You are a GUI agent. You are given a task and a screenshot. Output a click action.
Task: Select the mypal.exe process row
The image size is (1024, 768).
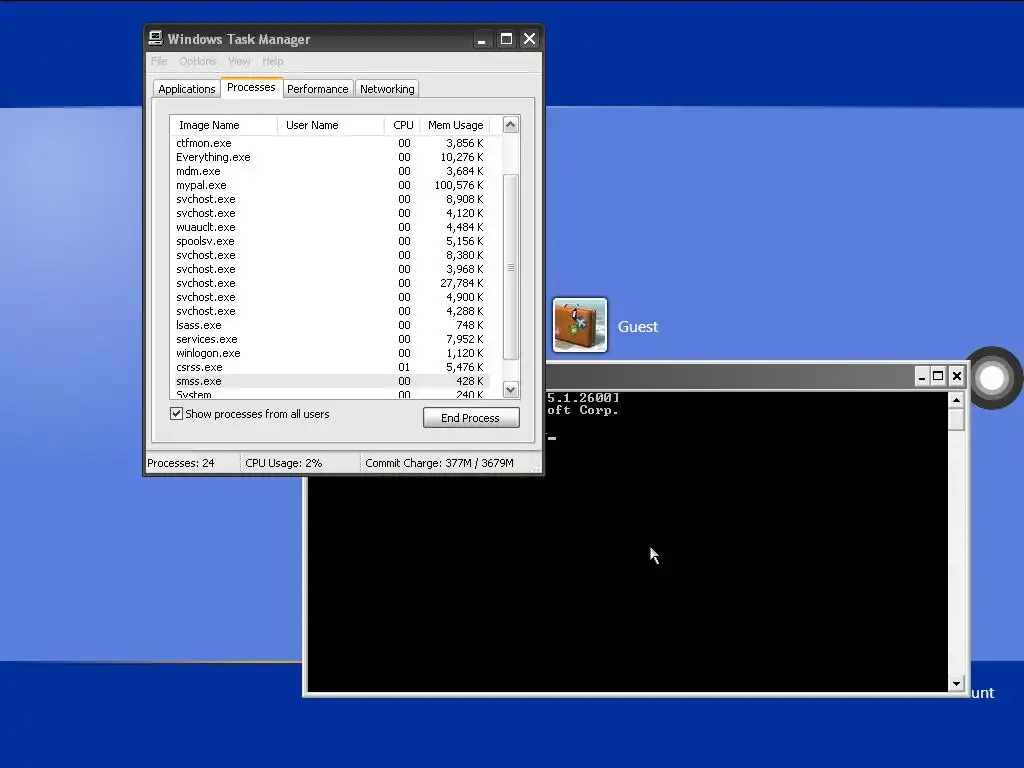330,185
